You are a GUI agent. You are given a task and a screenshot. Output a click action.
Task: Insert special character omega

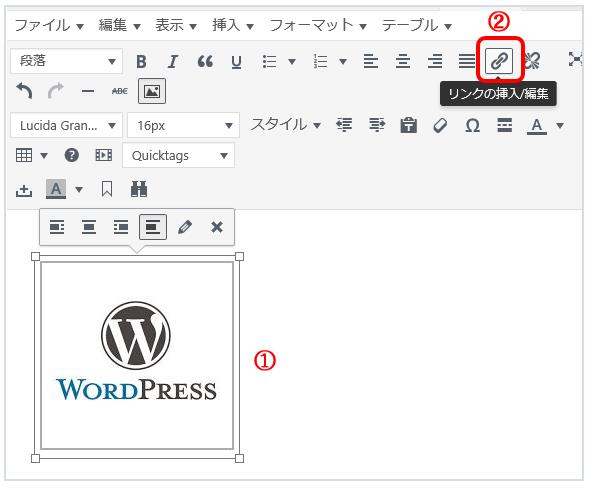pyautogui.click(x=473, y=125)
